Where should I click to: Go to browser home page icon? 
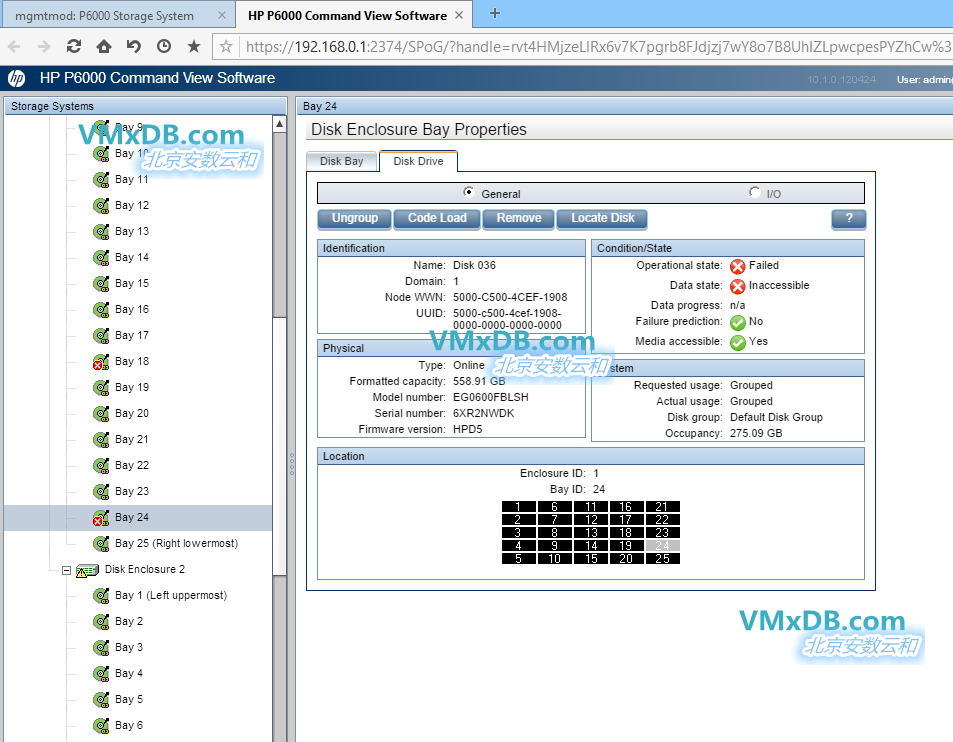pyautogui.click(x=104, y=46)
